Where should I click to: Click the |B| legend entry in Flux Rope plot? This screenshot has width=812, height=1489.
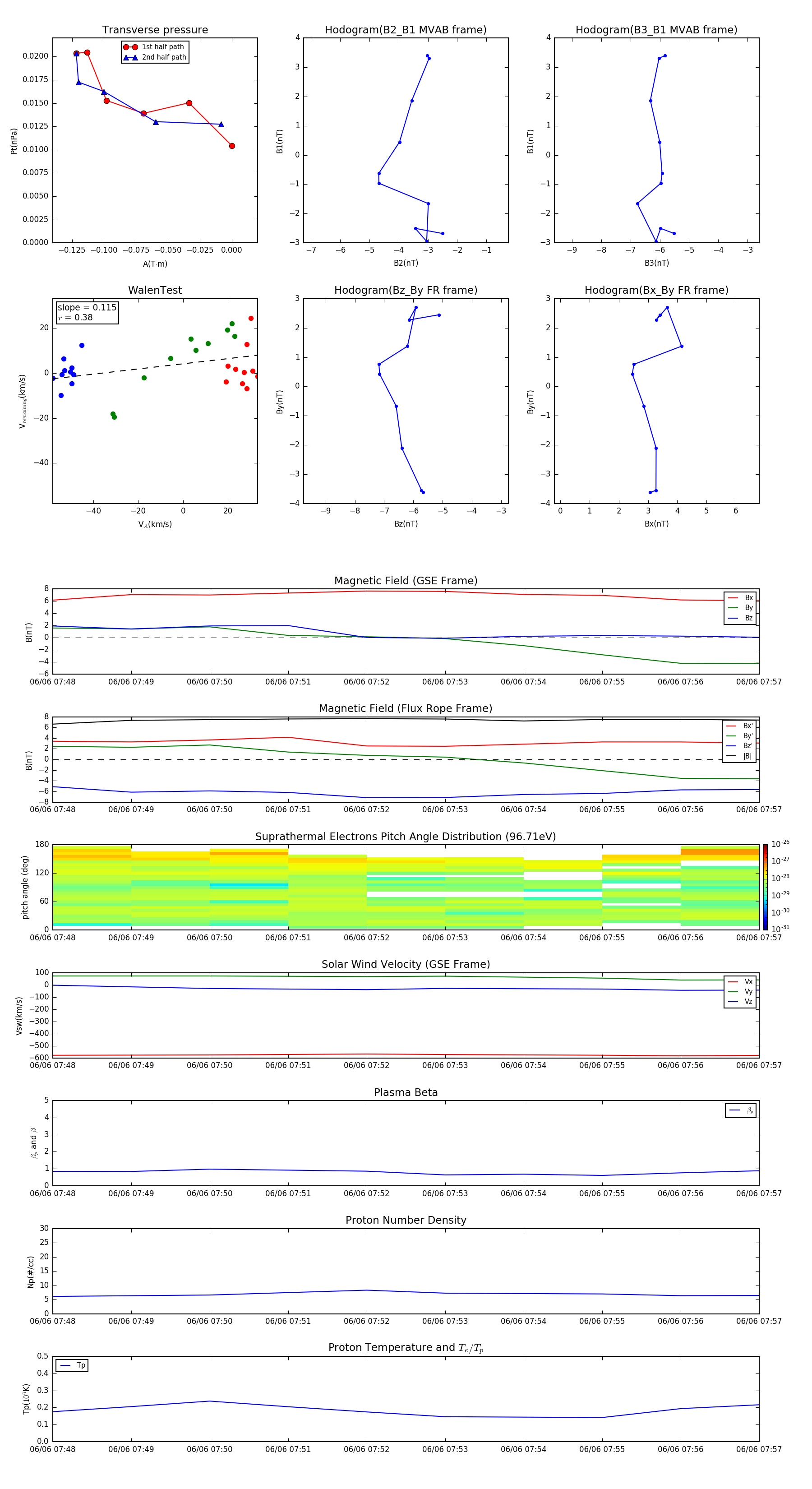739,756
